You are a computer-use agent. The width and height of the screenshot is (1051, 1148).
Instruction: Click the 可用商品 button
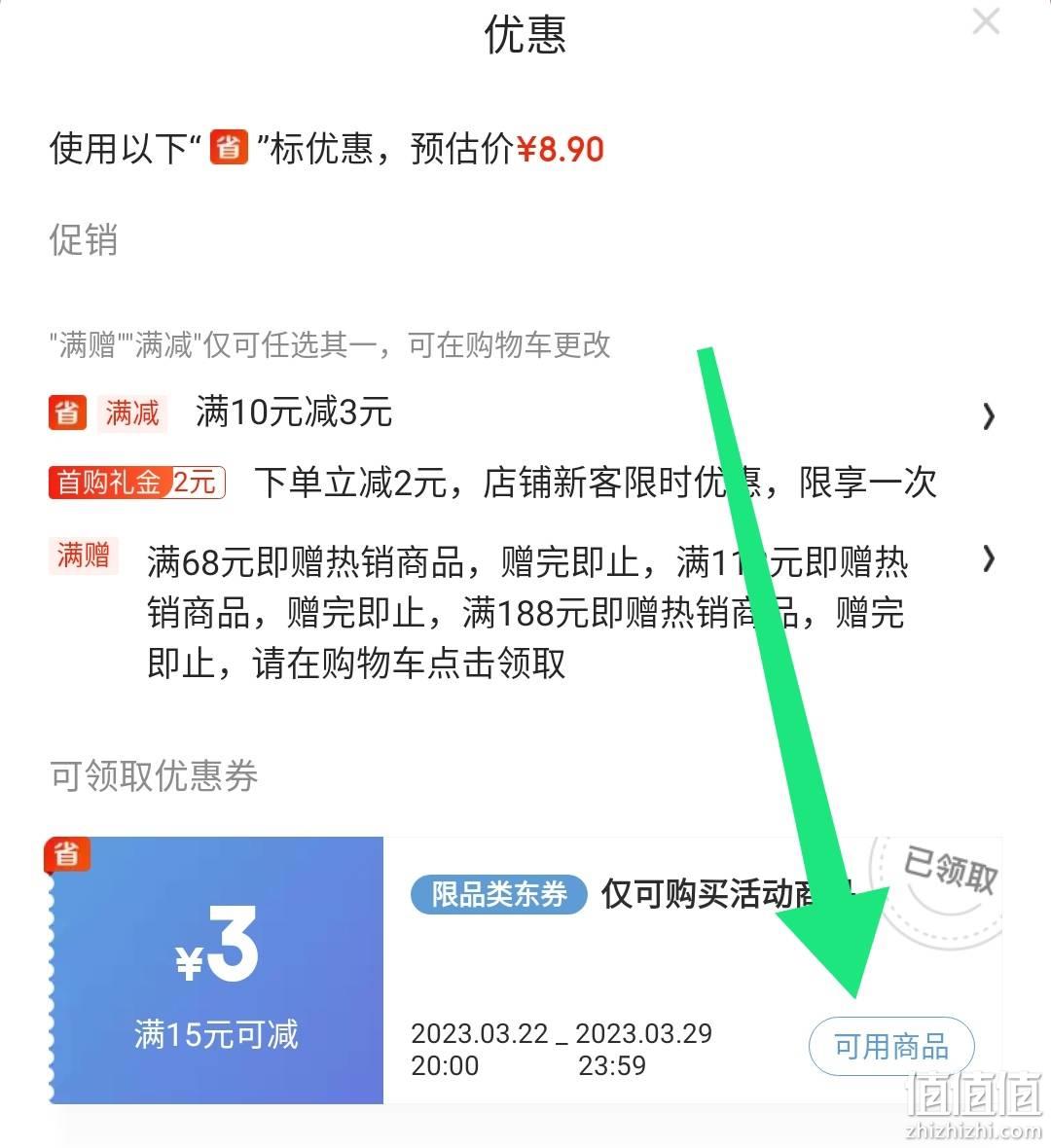(x=891, y=1047)
